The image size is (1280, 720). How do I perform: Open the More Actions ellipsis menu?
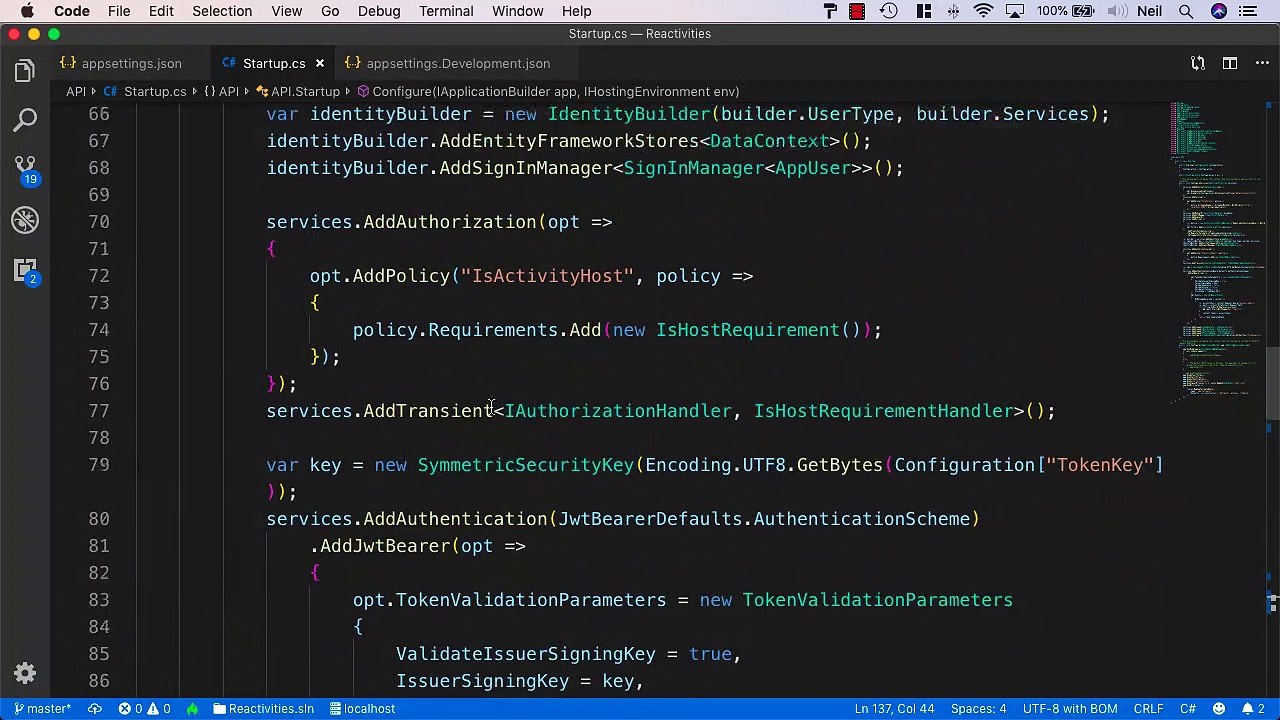[1261, 63]
